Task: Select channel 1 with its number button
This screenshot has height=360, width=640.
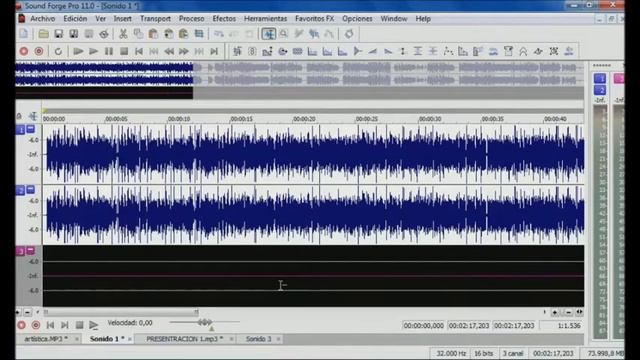Action: point(20,130)
